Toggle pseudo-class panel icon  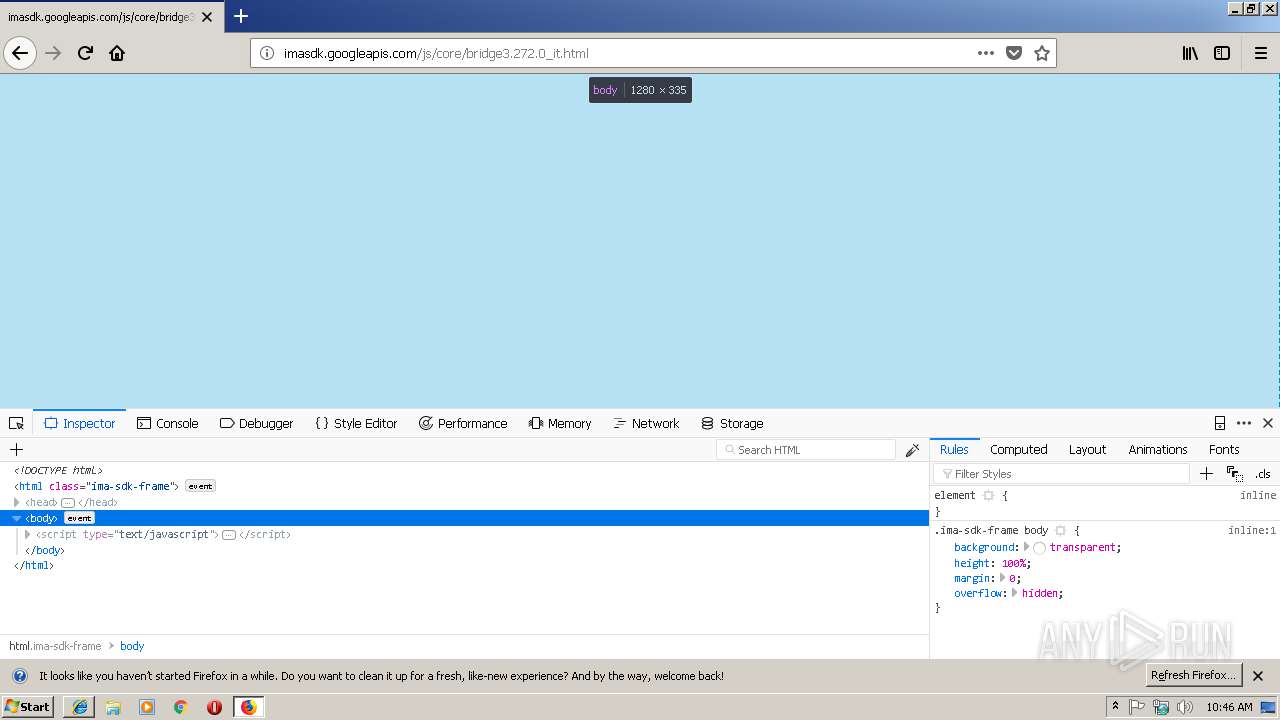pos(1235,474)
